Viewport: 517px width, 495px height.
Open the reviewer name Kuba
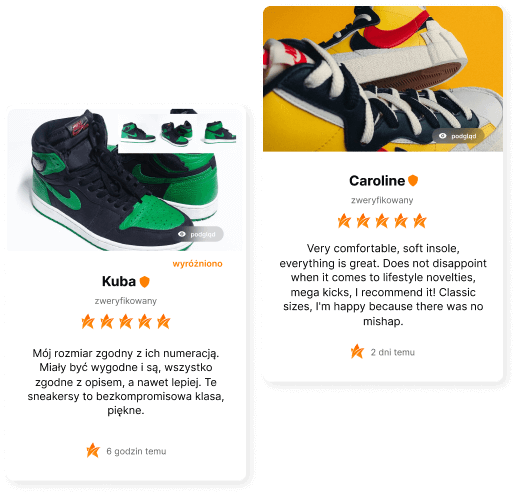(x=119, y=281)
